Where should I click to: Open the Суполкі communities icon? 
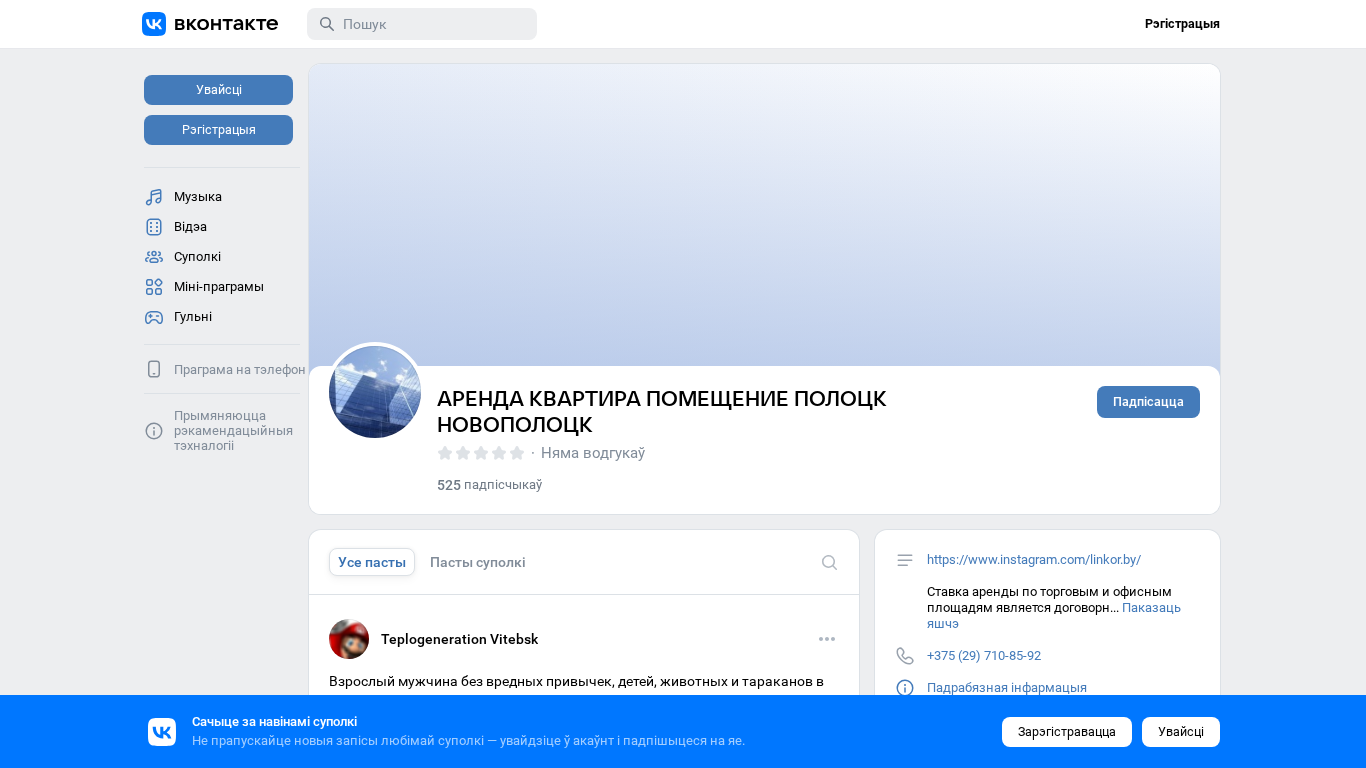[154, 257]
